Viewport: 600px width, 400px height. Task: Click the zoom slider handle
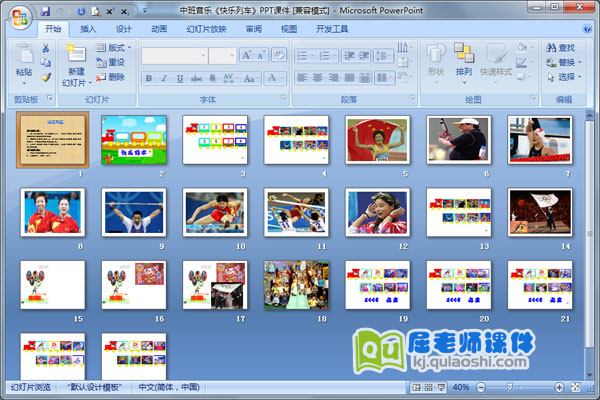[509, 387]
